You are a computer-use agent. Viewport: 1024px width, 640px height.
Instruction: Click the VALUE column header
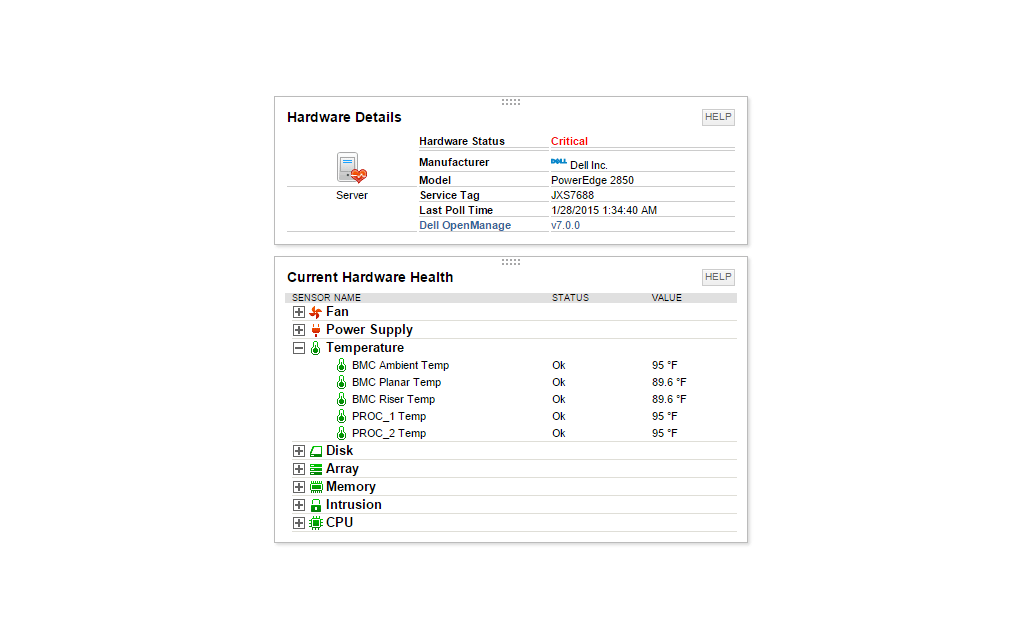[667, 298]
